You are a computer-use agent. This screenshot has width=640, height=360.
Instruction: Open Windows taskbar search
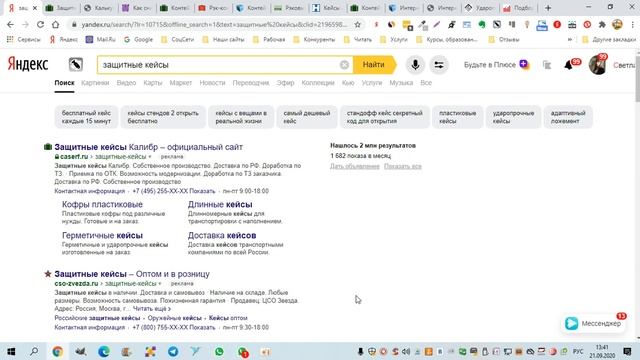pyautogui.click(x=34, y=351)
